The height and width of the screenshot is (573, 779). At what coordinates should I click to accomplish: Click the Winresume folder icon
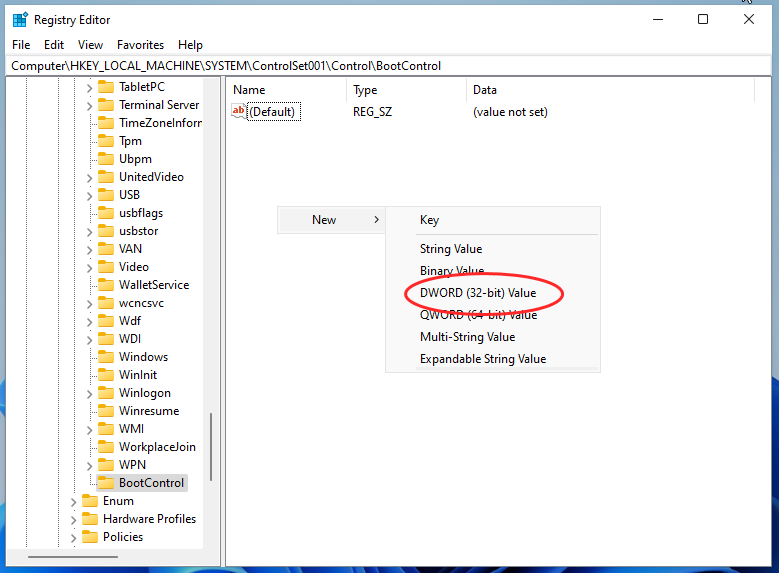tap(106, 410)
